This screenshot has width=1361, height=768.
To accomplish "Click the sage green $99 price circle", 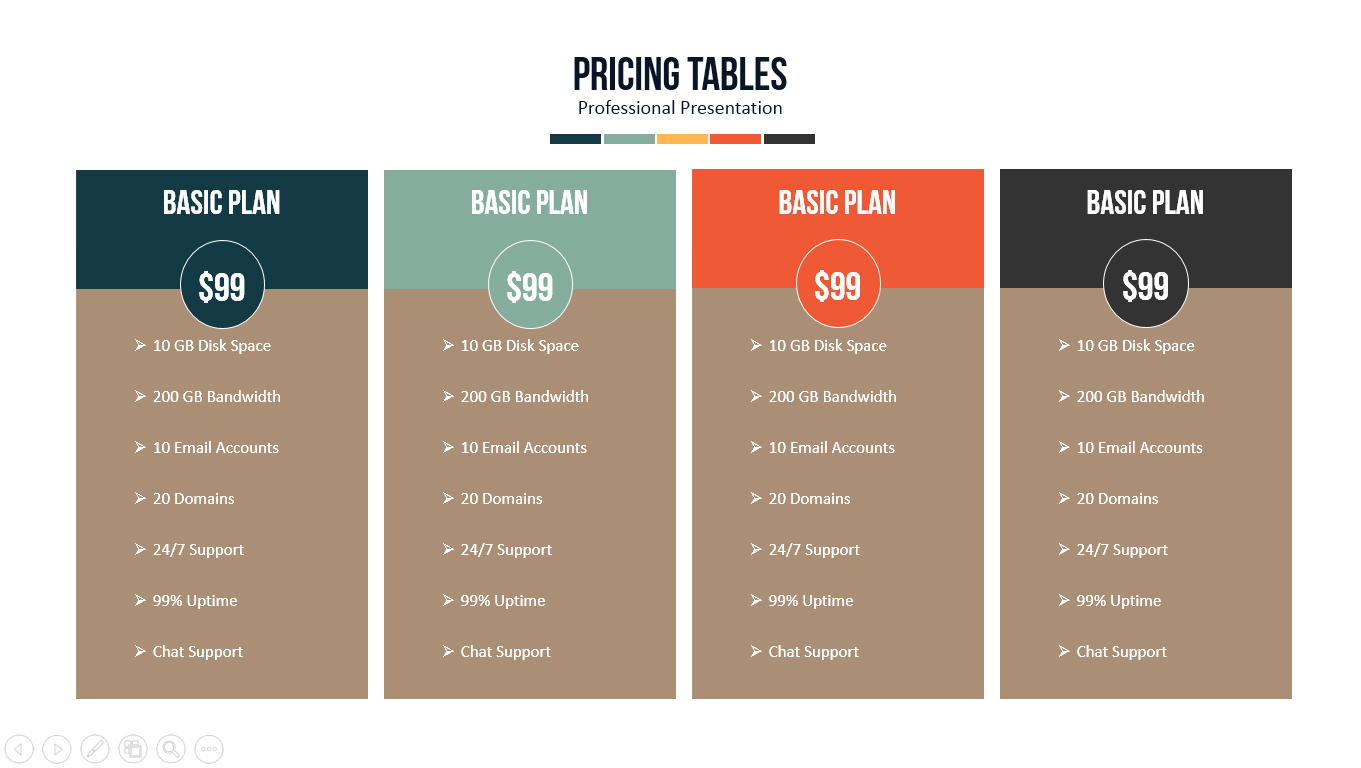I will (x=530, y=286).
